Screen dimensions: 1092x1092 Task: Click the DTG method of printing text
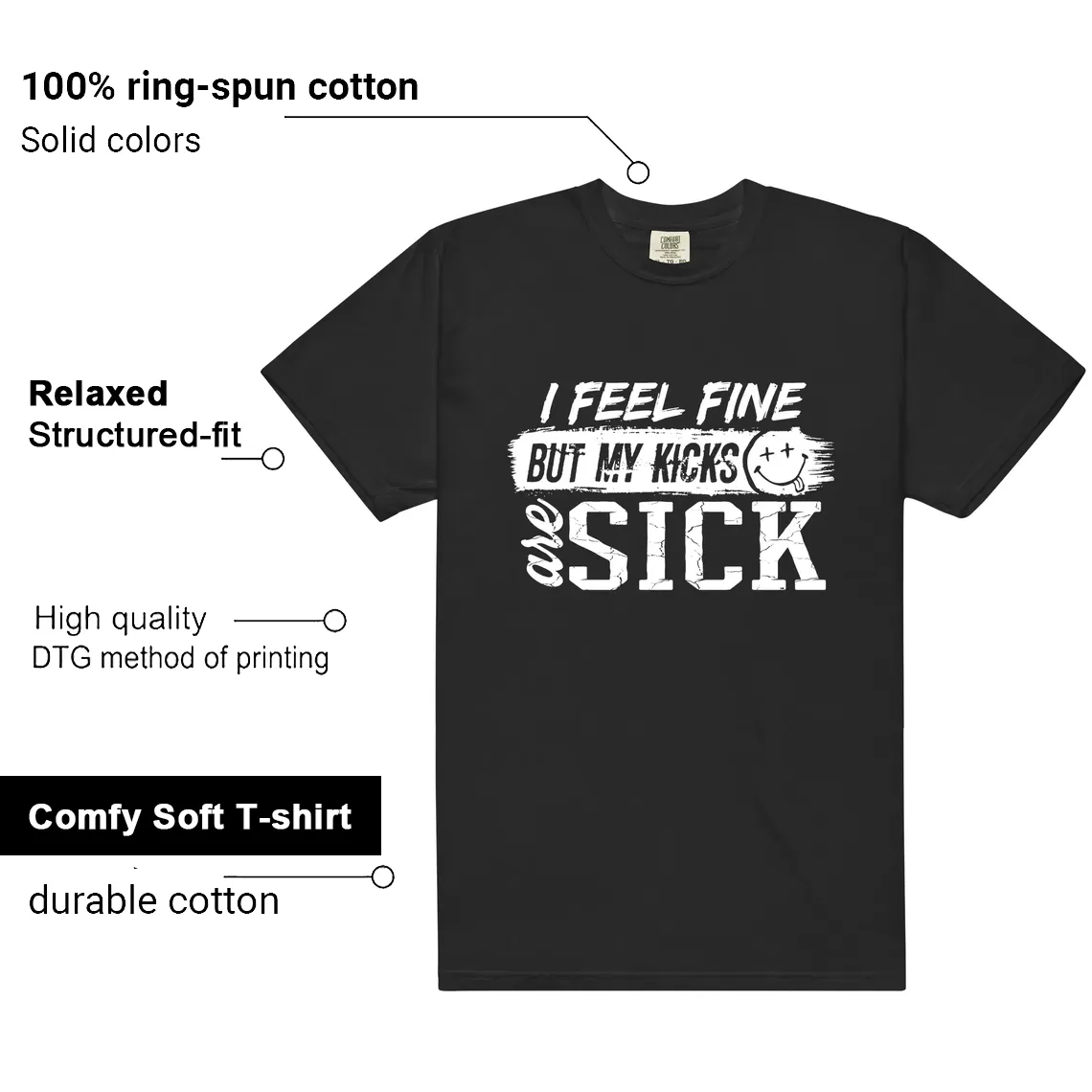point(180,658)
